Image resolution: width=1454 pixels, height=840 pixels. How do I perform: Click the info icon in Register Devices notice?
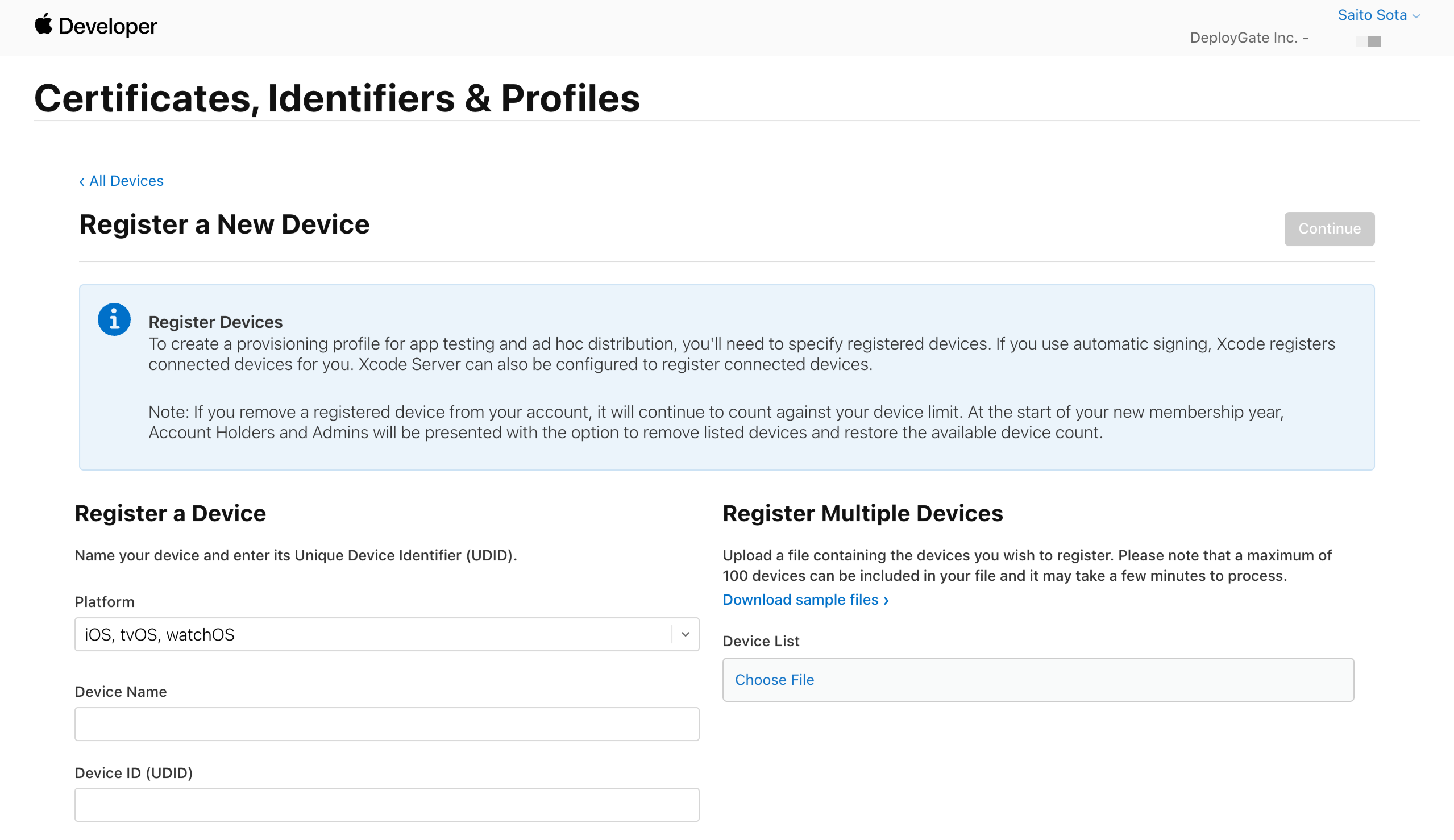click(x=114, y=319)
